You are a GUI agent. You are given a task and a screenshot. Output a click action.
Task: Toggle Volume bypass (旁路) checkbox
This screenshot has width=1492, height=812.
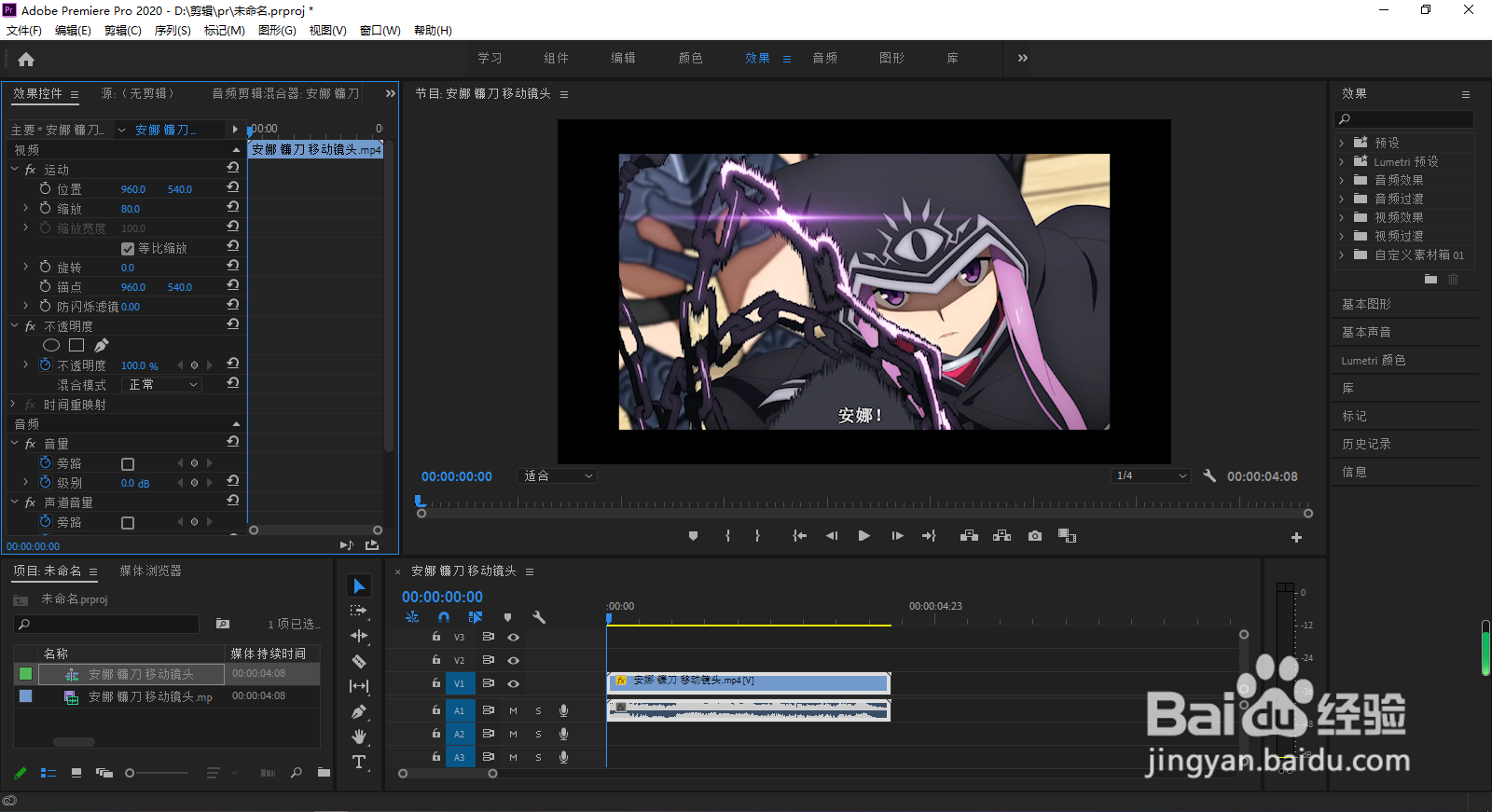tap(128, 464)
